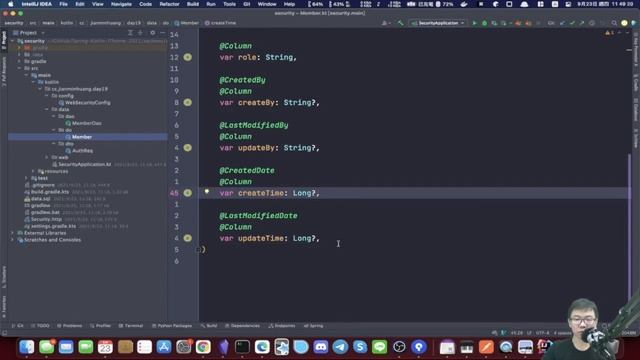
Task: Select data.sql in project tree
Action: click(x=37, y=199)
